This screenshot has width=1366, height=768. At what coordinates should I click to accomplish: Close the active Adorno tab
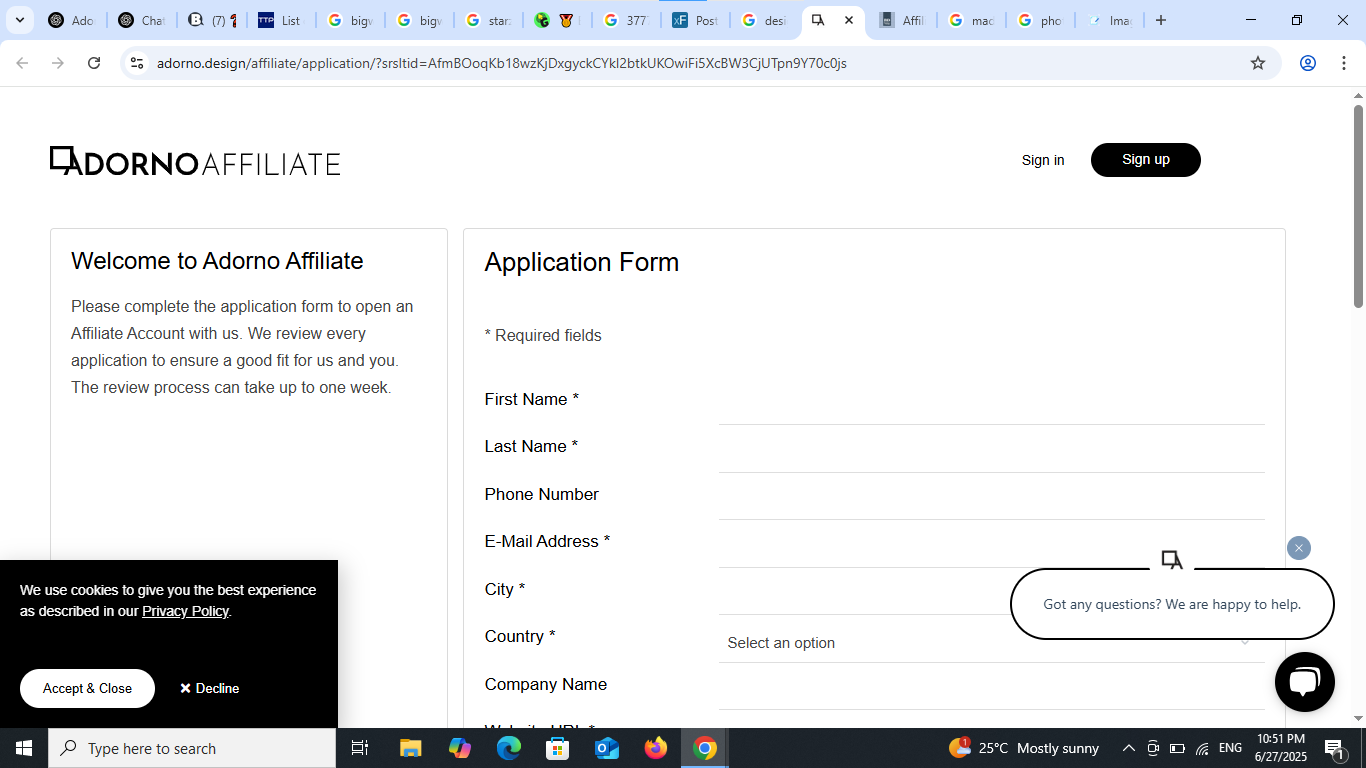pos(849,20)
